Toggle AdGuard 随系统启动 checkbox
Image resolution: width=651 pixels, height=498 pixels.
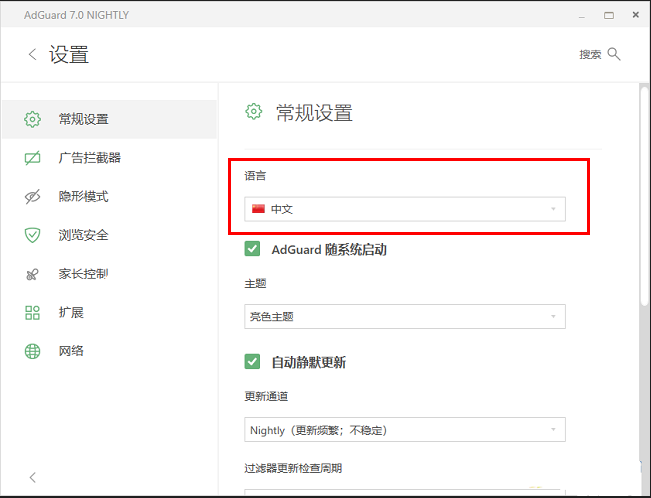click(x=253, y=249)
